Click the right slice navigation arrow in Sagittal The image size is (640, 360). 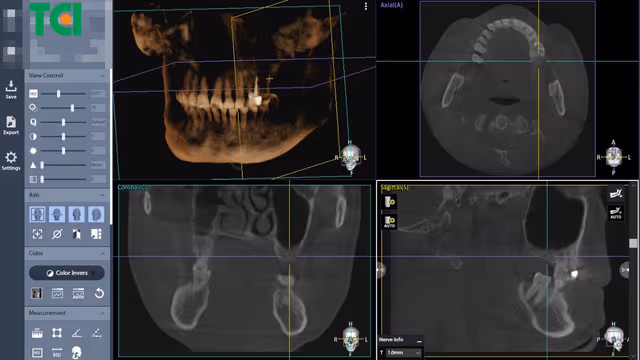(x=625, y=270)
